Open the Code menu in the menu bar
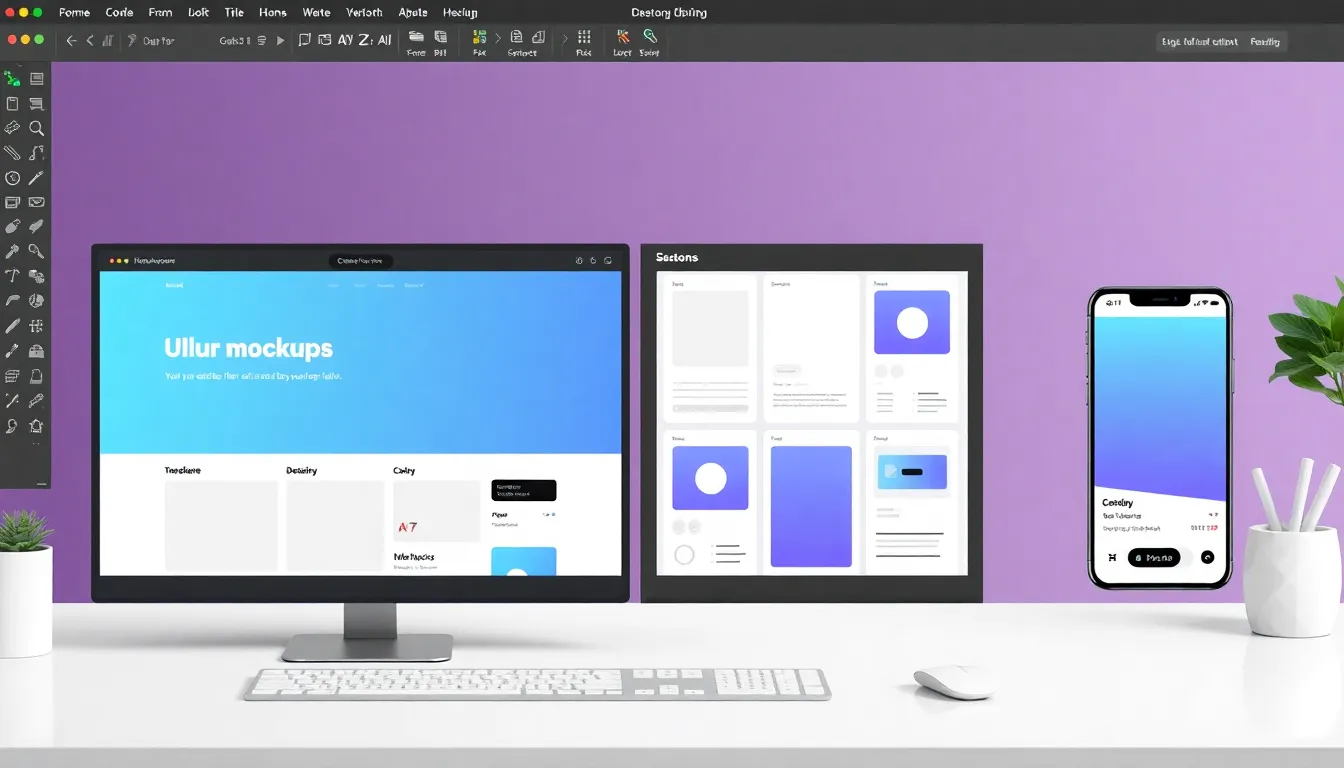The image size is (1344, 768). pos(119,12)
